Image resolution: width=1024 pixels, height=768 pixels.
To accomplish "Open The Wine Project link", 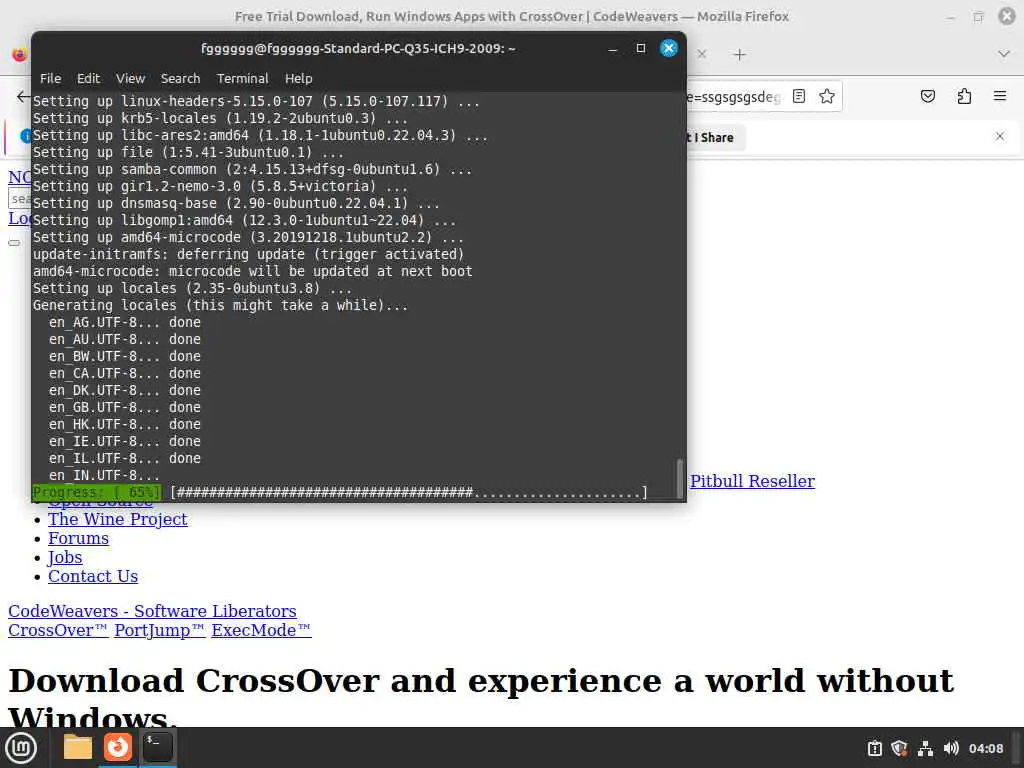I will [x=118, y=519].
